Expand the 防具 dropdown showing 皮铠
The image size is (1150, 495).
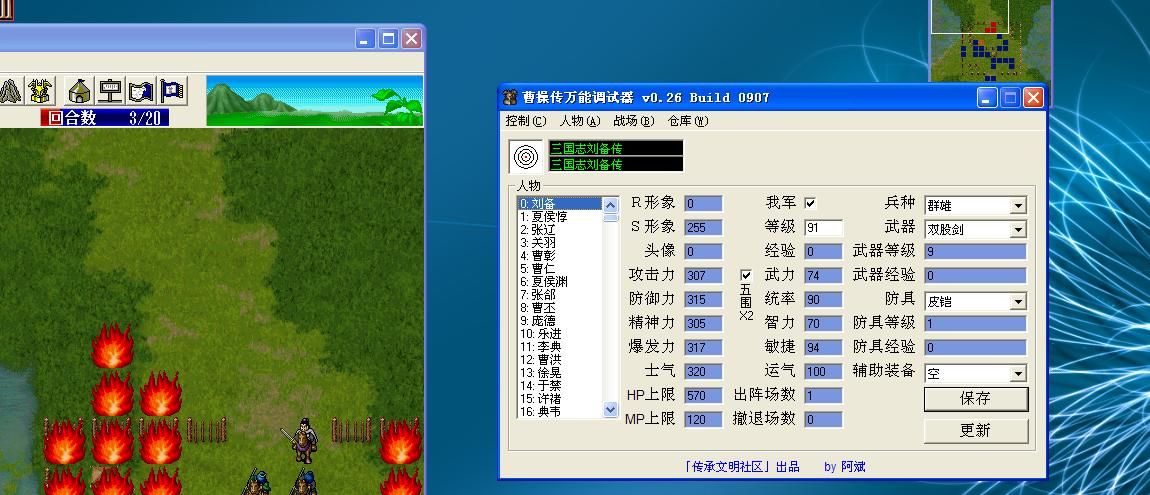[x=1017, y=302]
